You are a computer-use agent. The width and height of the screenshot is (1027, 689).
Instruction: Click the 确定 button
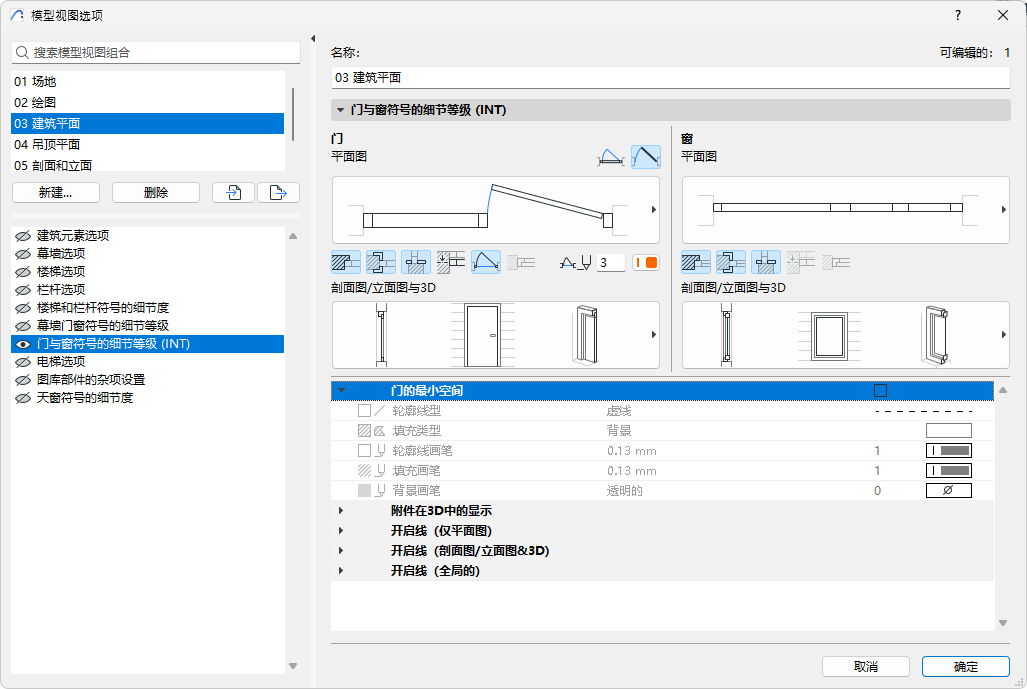pyautogui.click(x=965, y=666)
